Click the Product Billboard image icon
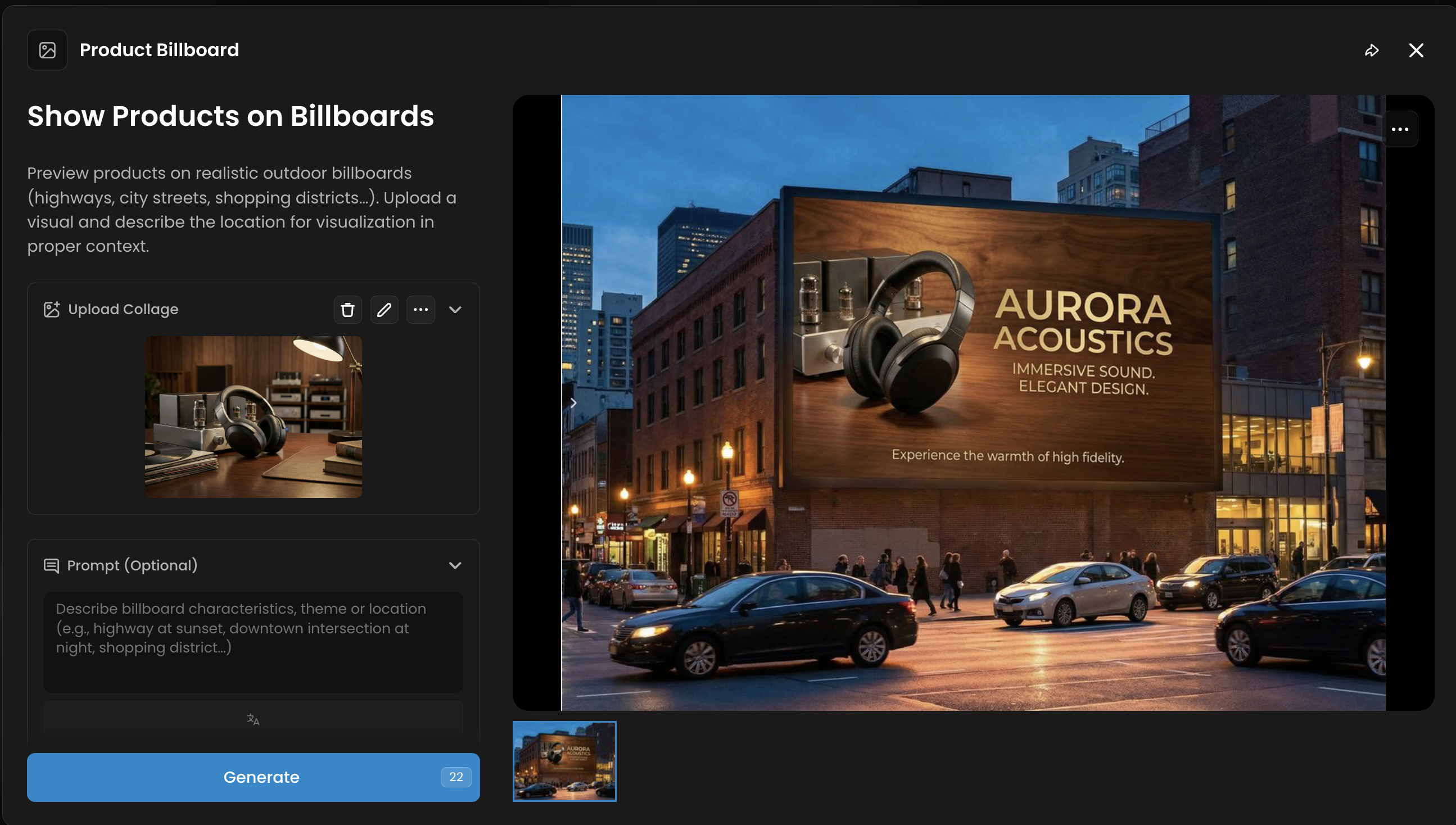Viewport: 1456px width, 825px height. click(x=47, y=51)
